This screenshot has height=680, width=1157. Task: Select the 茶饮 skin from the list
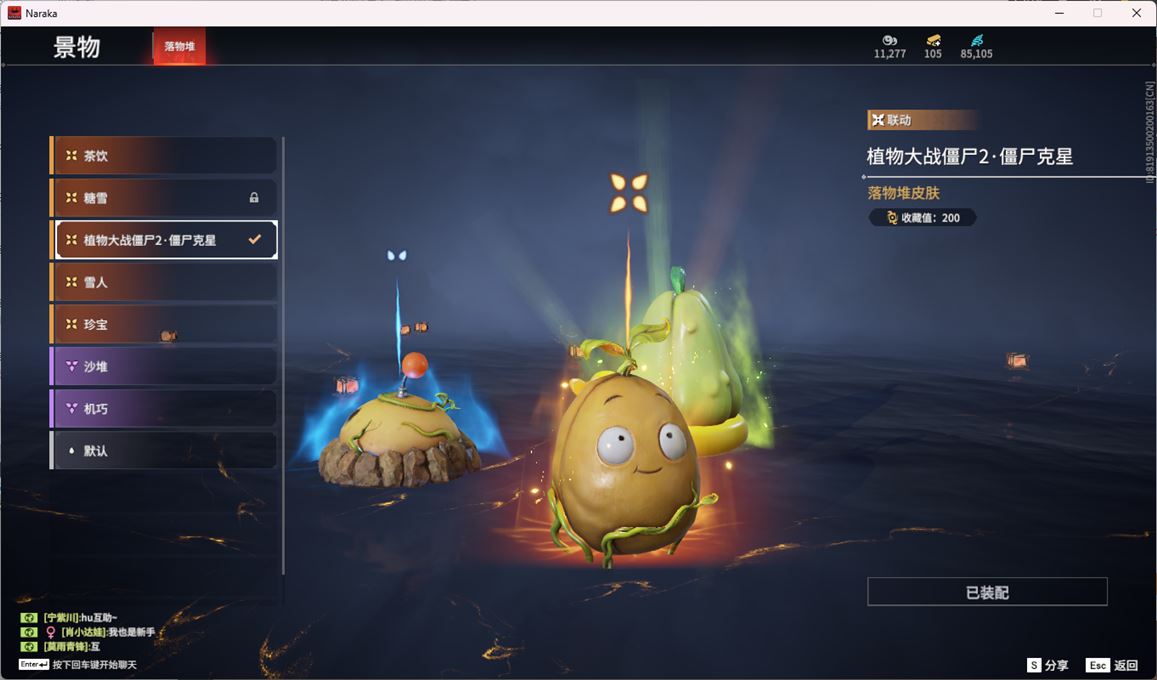click(x=164, y=156)
